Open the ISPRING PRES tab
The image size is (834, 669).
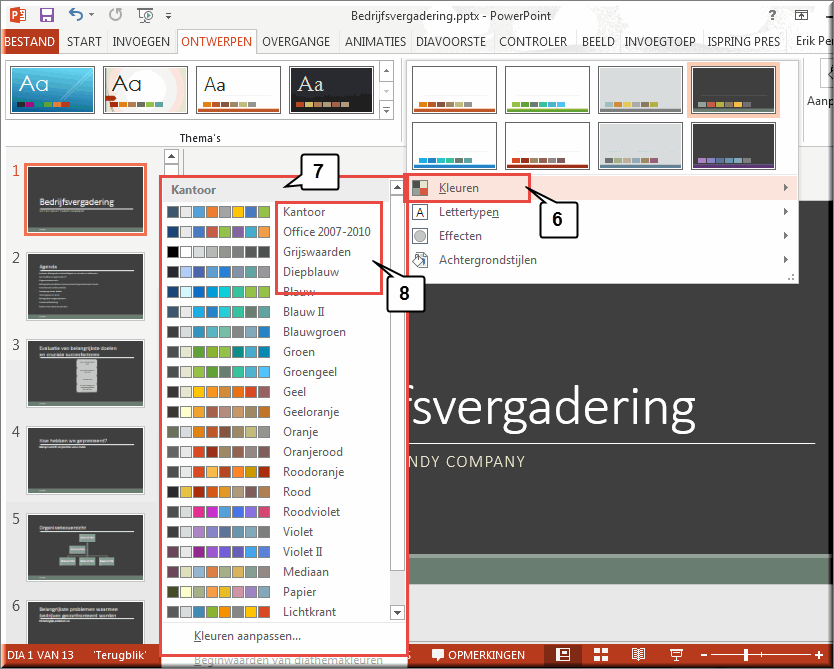click(744, 41)
